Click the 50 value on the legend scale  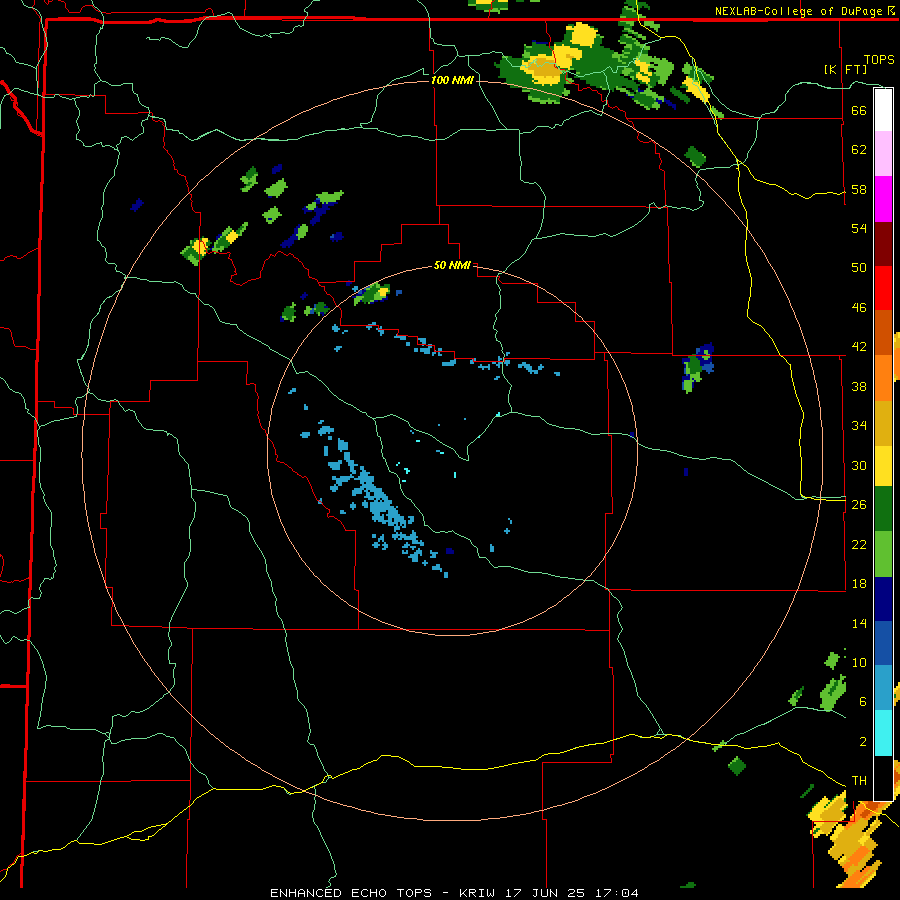[x=859, y=268]
